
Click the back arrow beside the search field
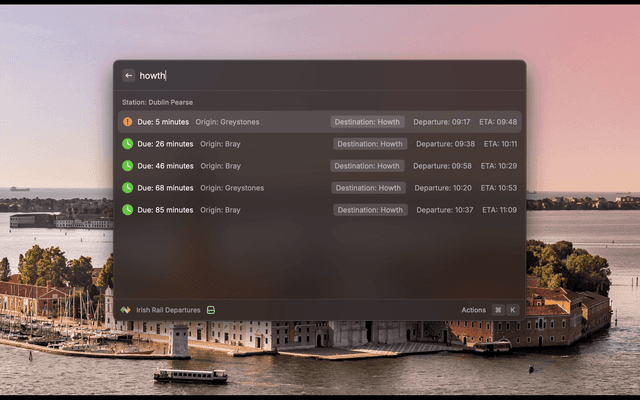coord(129,75)
